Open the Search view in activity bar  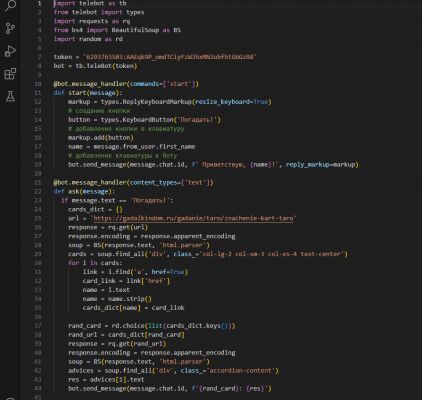(x=10, y=6)
